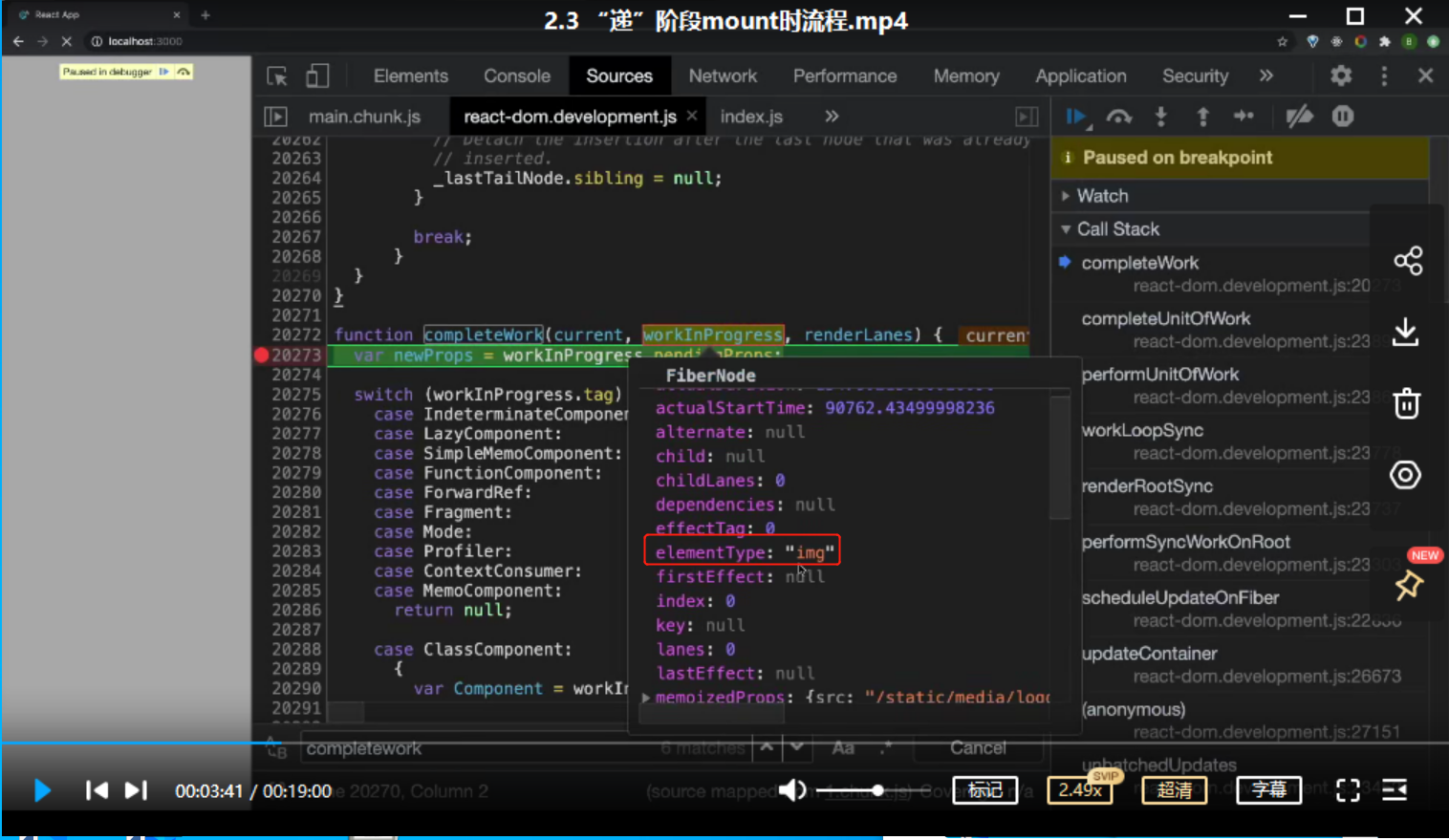The image size is (1449, 840).
Task: Toggle deactivate breakpoints
Action: [1299, 117]
